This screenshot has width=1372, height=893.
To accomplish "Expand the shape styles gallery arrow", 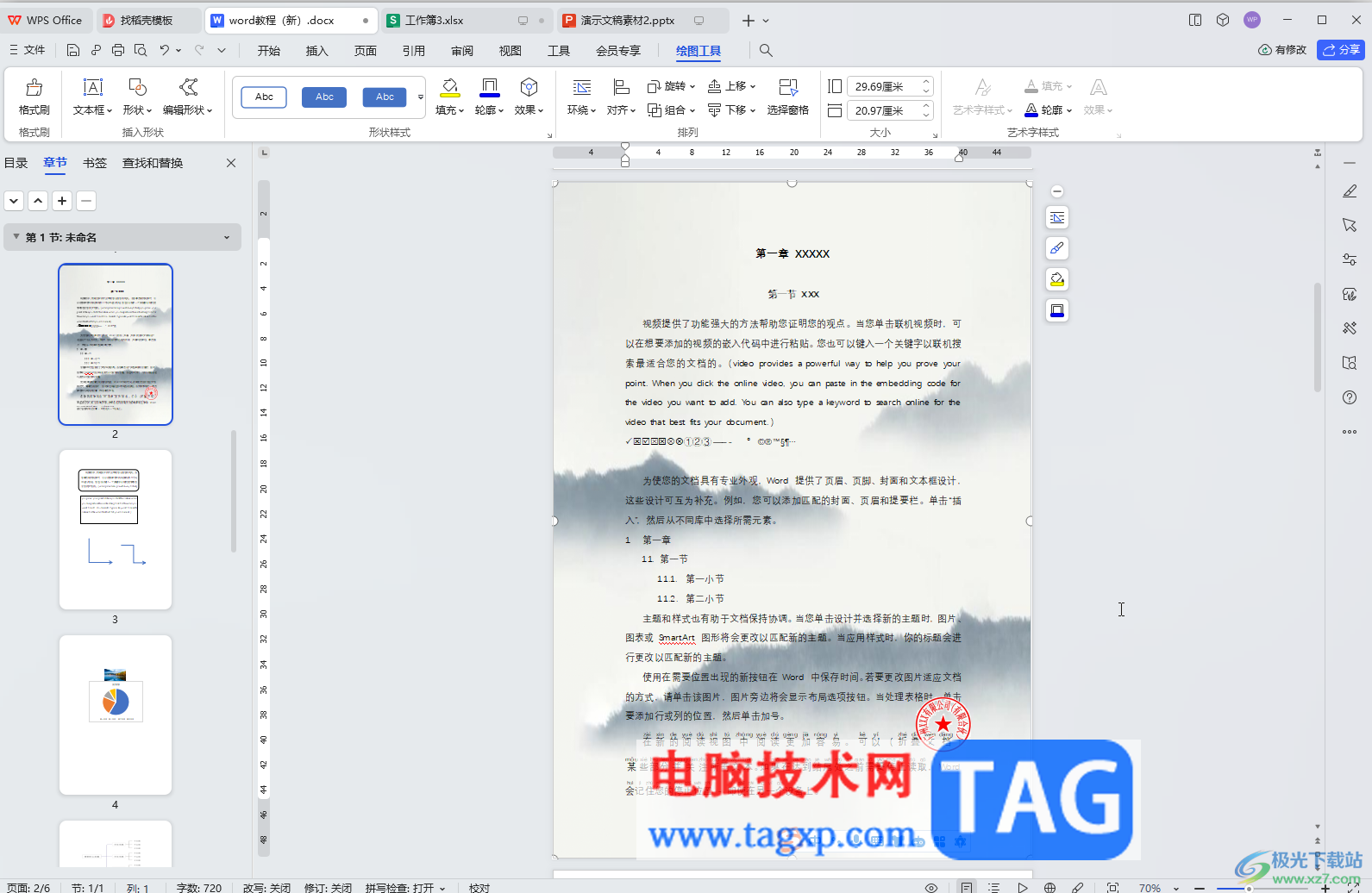I will pos(421,97).
